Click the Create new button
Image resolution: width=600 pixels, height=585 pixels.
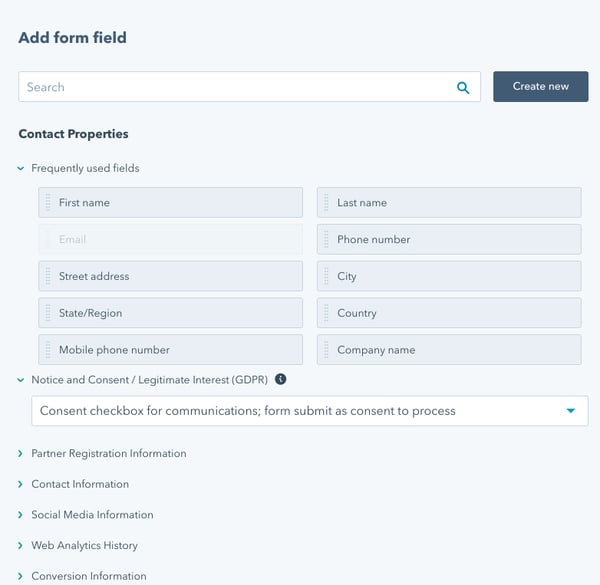click(x=540, y=87)
